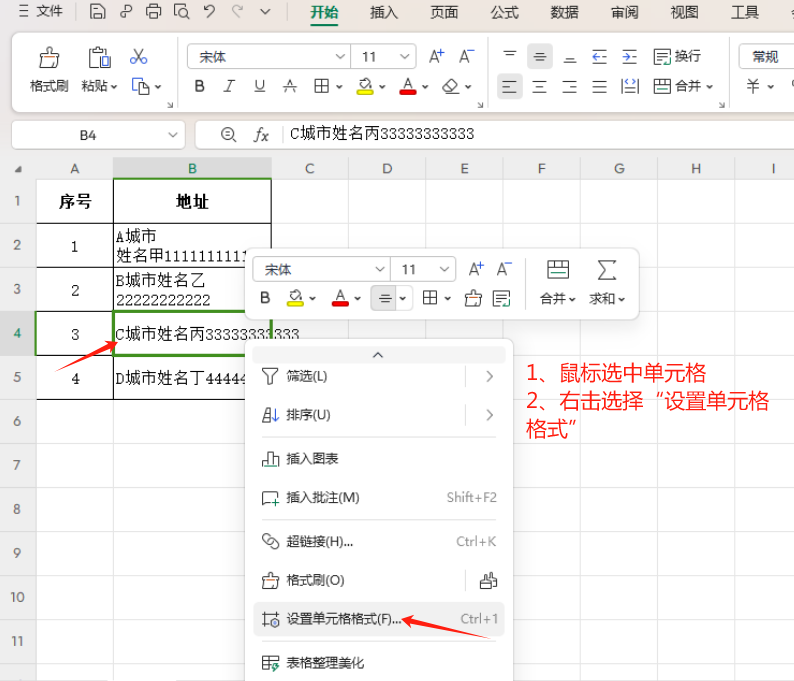Choose Insert Comment (插入批注) menu item
794x681 pixels.
(x=379, y=498)
